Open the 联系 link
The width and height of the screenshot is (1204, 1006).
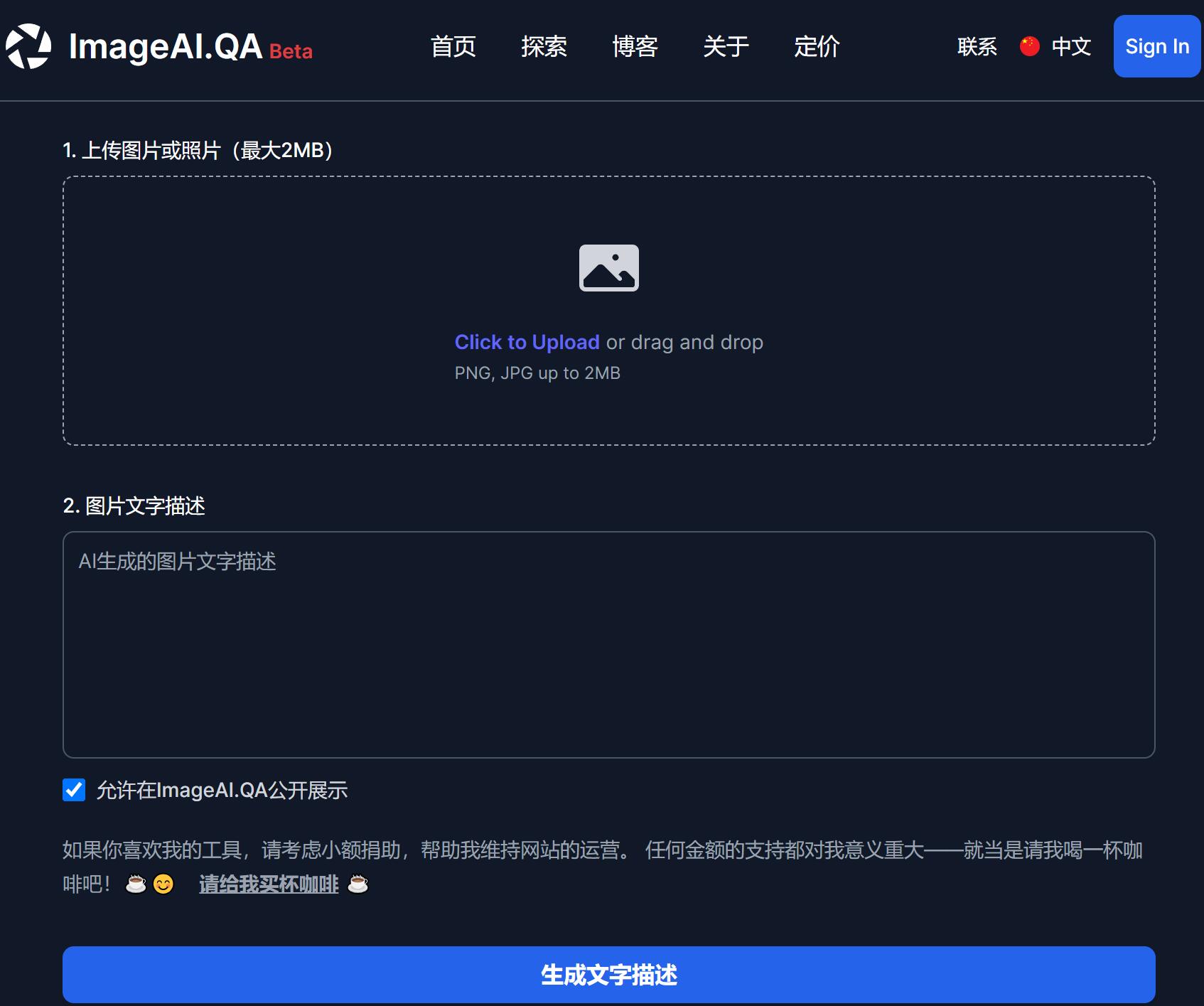click(x=977, y=47)
